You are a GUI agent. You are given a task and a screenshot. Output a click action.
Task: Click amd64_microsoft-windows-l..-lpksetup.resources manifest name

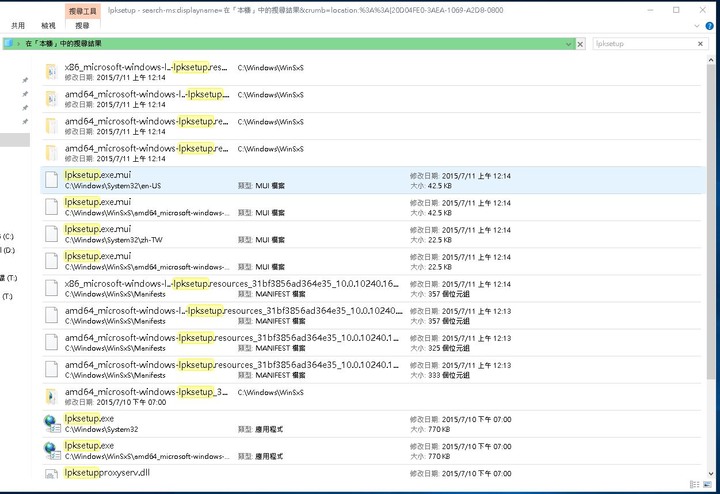234,311
